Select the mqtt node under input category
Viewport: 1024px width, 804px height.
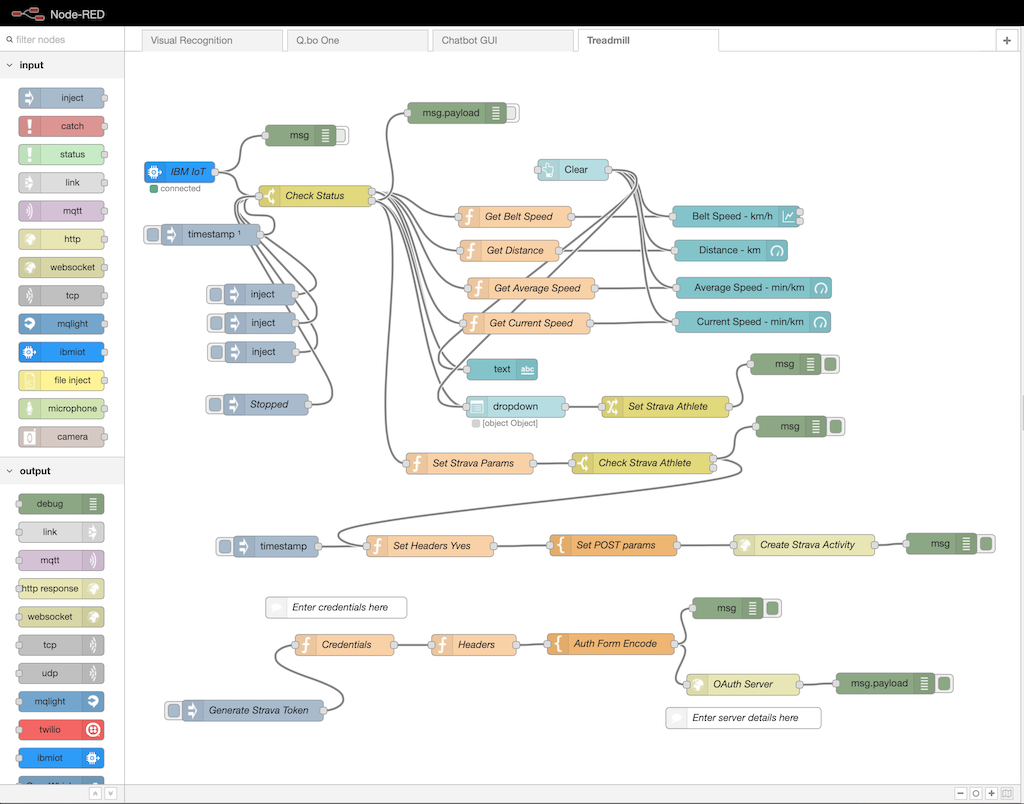61,211
